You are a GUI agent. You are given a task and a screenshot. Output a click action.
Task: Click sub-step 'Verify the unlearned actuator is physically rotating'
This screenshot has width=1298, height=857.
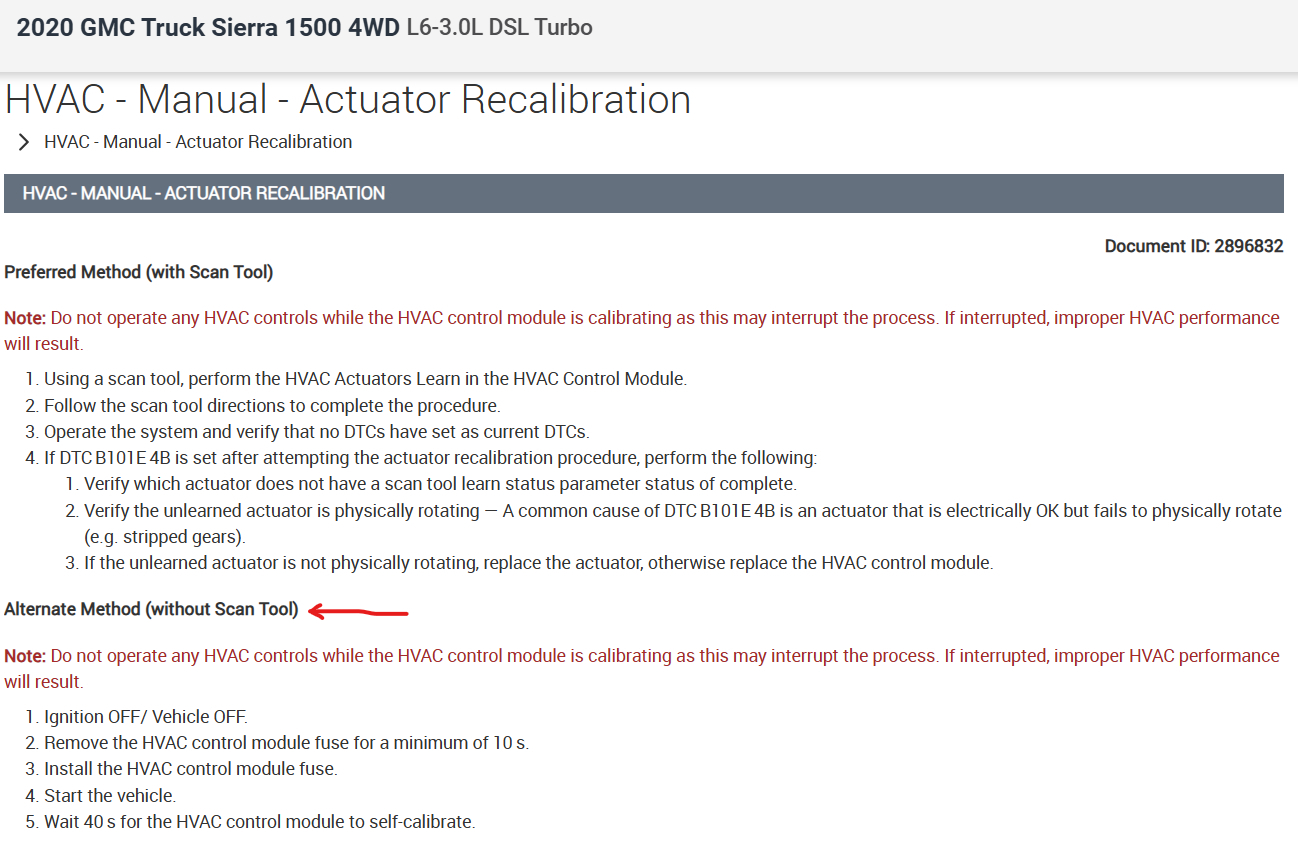683,523
